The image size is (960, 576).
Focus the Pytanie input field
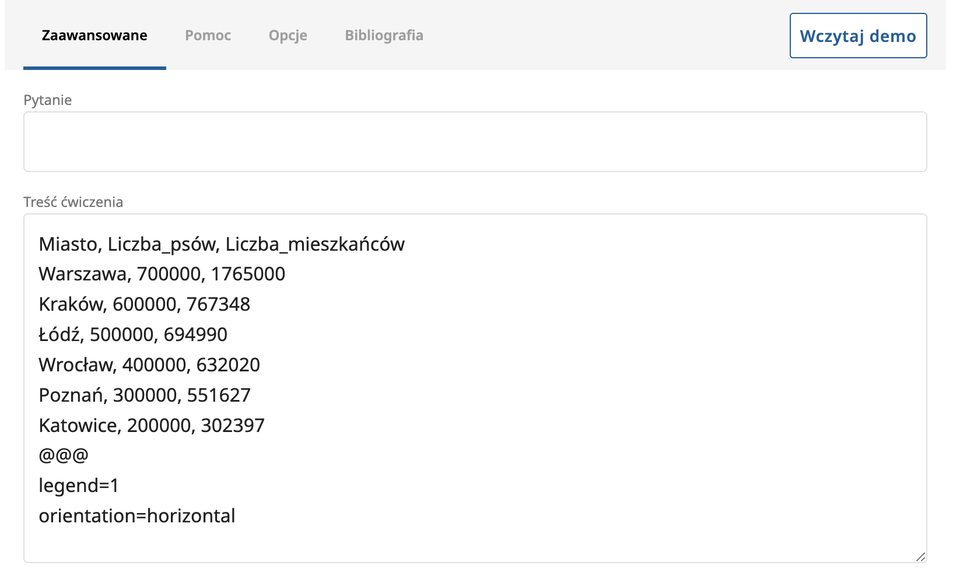point(474,141)
